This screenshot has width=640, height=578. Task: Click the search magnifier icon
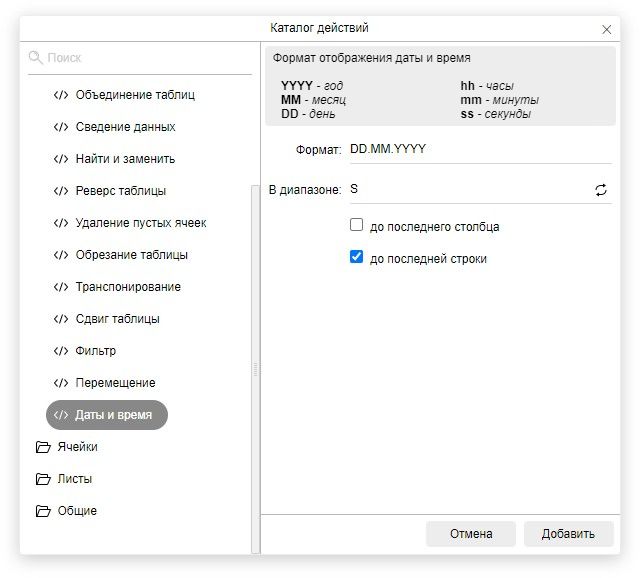tap(36, 58)
